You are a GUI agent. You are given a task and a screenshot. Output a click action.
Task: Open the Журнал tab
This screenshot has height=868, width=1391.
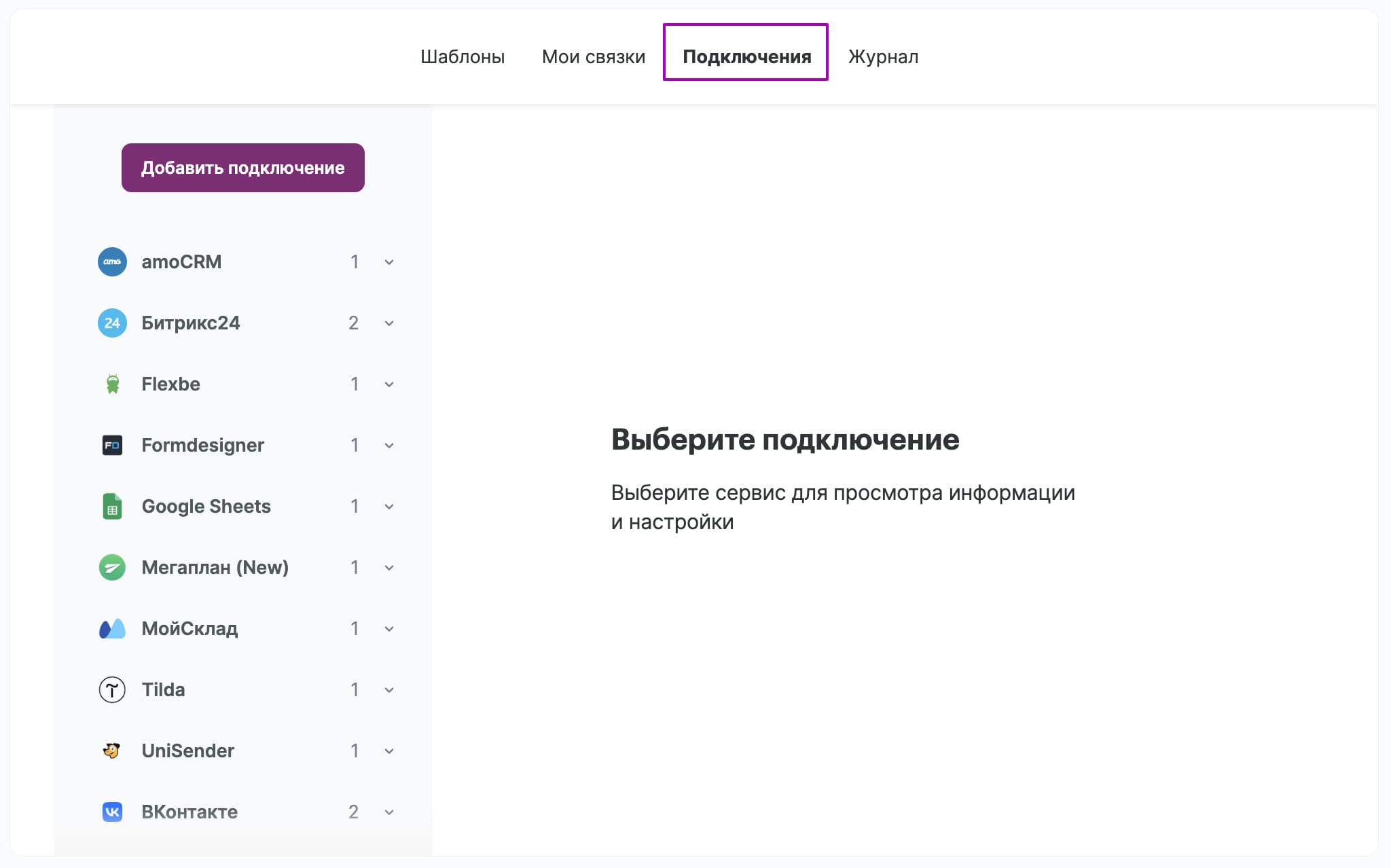tap(884, 56)
